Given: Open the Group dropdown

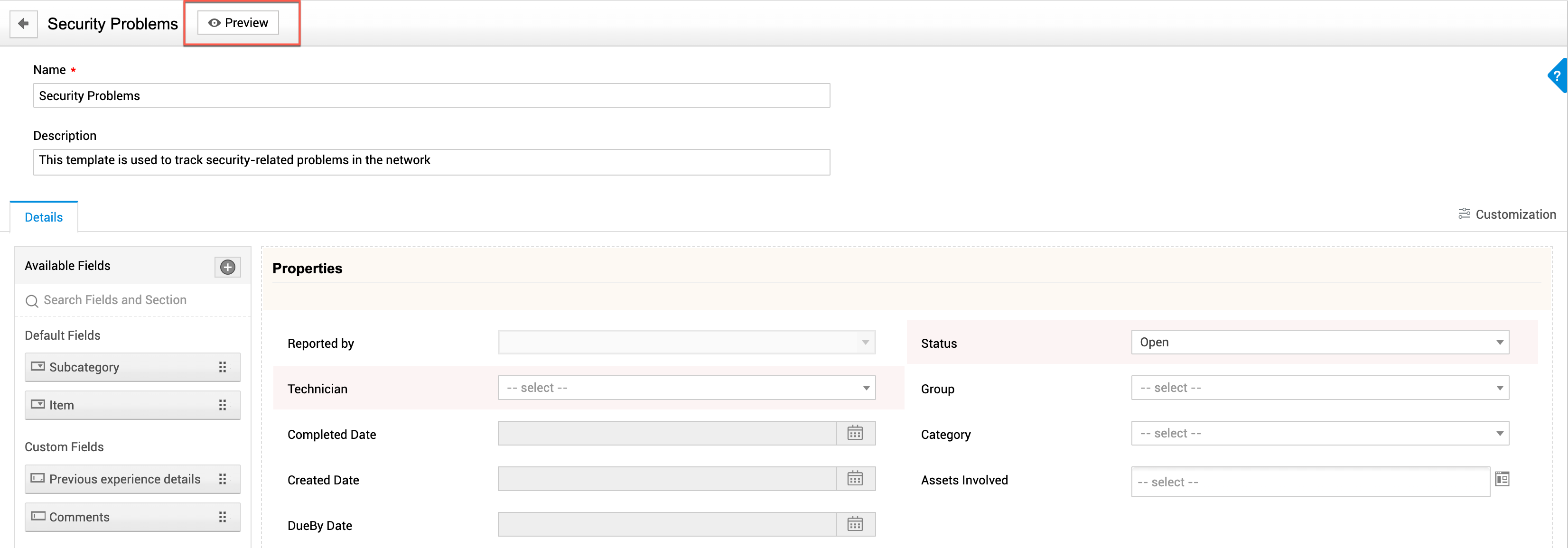Looking at the screenshot, I should [1320, 388].
